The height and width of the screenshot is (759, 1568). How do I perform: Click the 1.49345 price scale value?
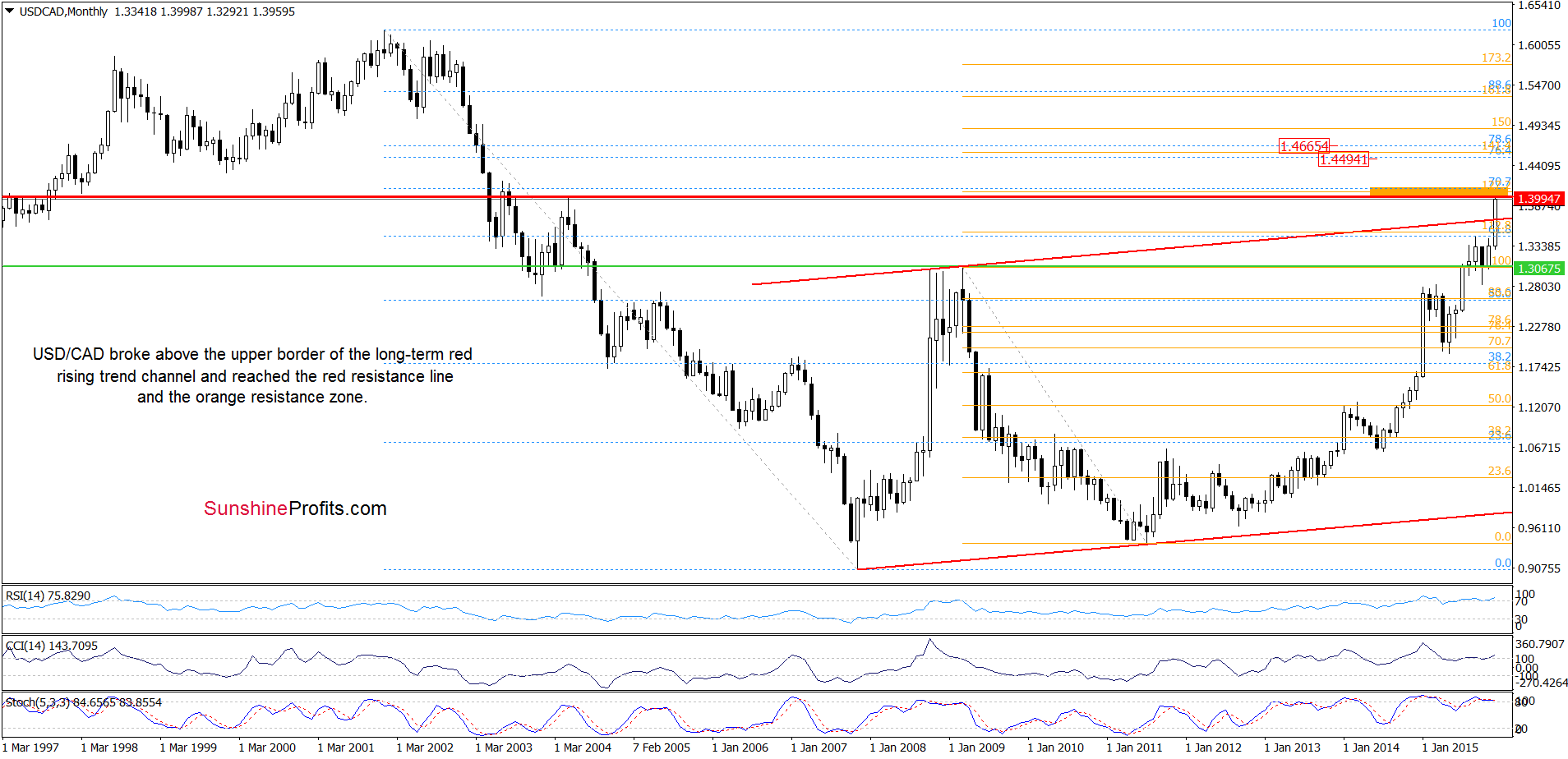tap(1538, 126)
